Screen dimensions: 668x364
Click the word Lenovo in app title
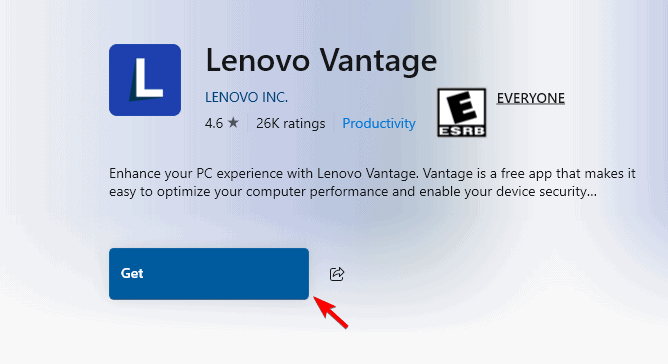tap(257, 60)
